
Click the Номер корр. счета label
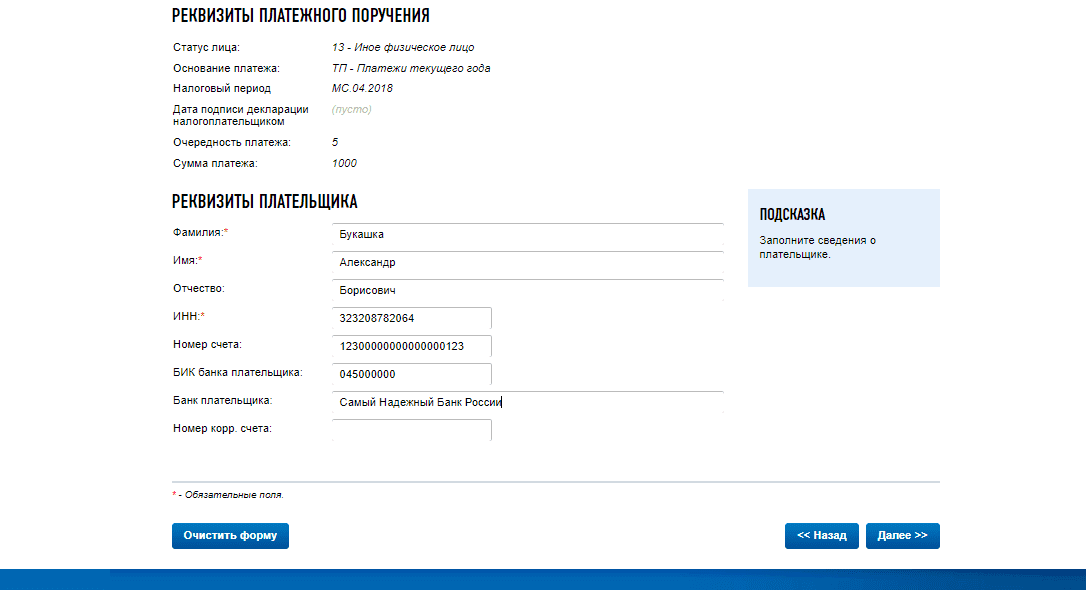pyautogui.click(x=222, y=429)
